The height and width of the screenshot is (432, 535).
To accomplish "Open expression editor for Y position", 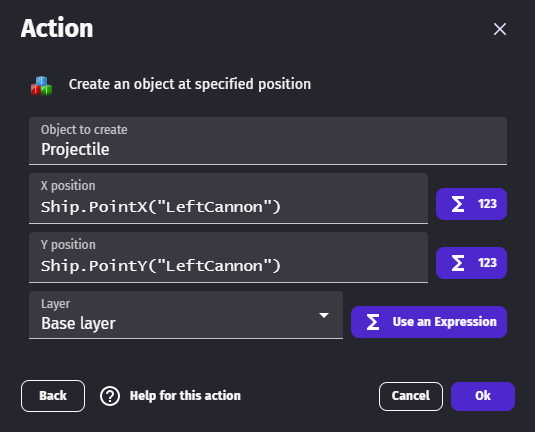I will [471, 263].
